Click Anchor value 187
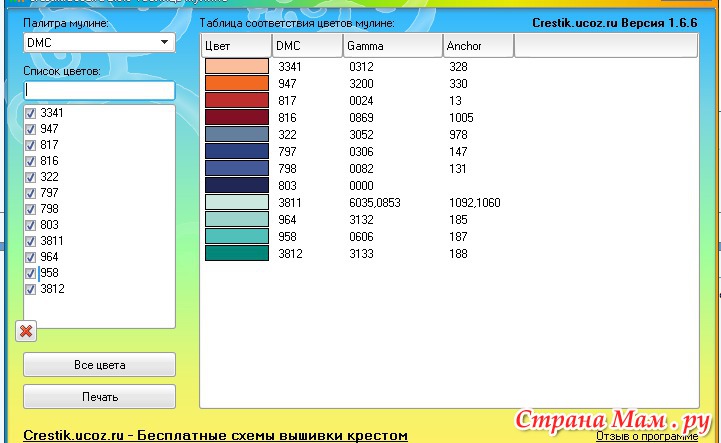The width and height of the screenshot is (721, 443). tap(458, 237)
